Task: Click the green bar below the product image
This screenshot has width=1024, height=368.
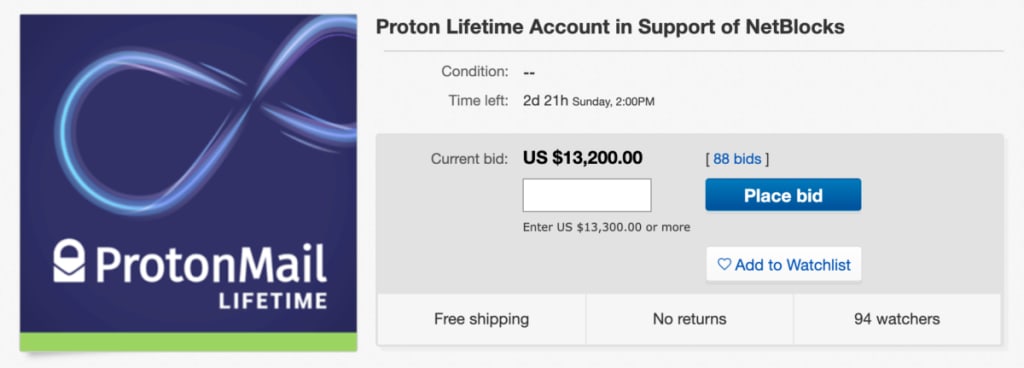Action: point(189,342)
